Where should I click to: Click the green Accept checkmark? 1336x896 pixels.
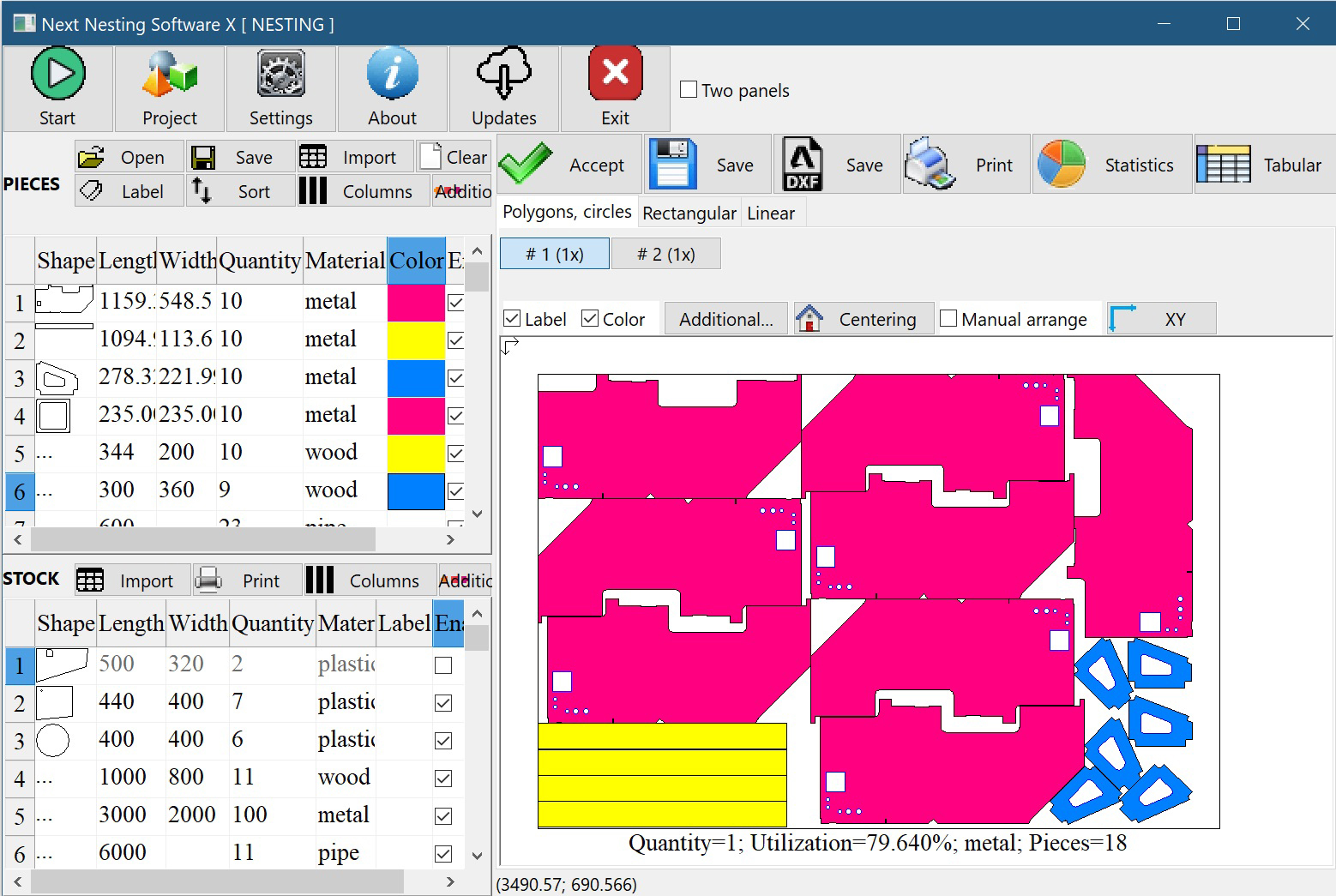(x=568, y=165)
